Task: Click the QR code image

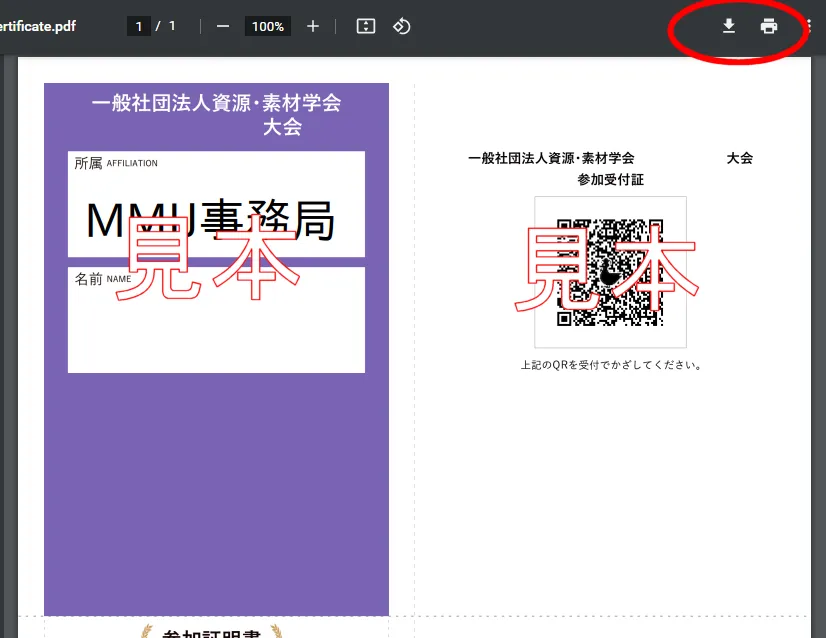Action: 610,272
